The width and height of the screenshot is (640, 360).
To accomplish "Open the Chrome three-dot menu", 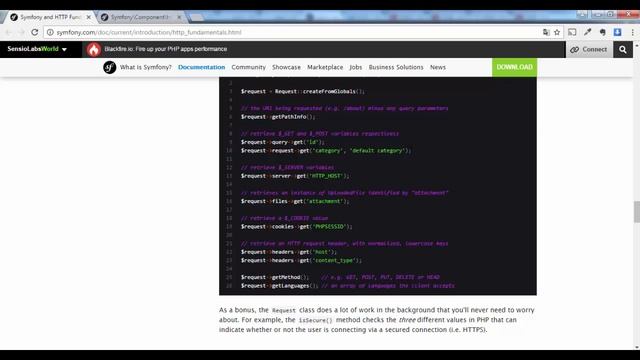I will click(632, 32).
